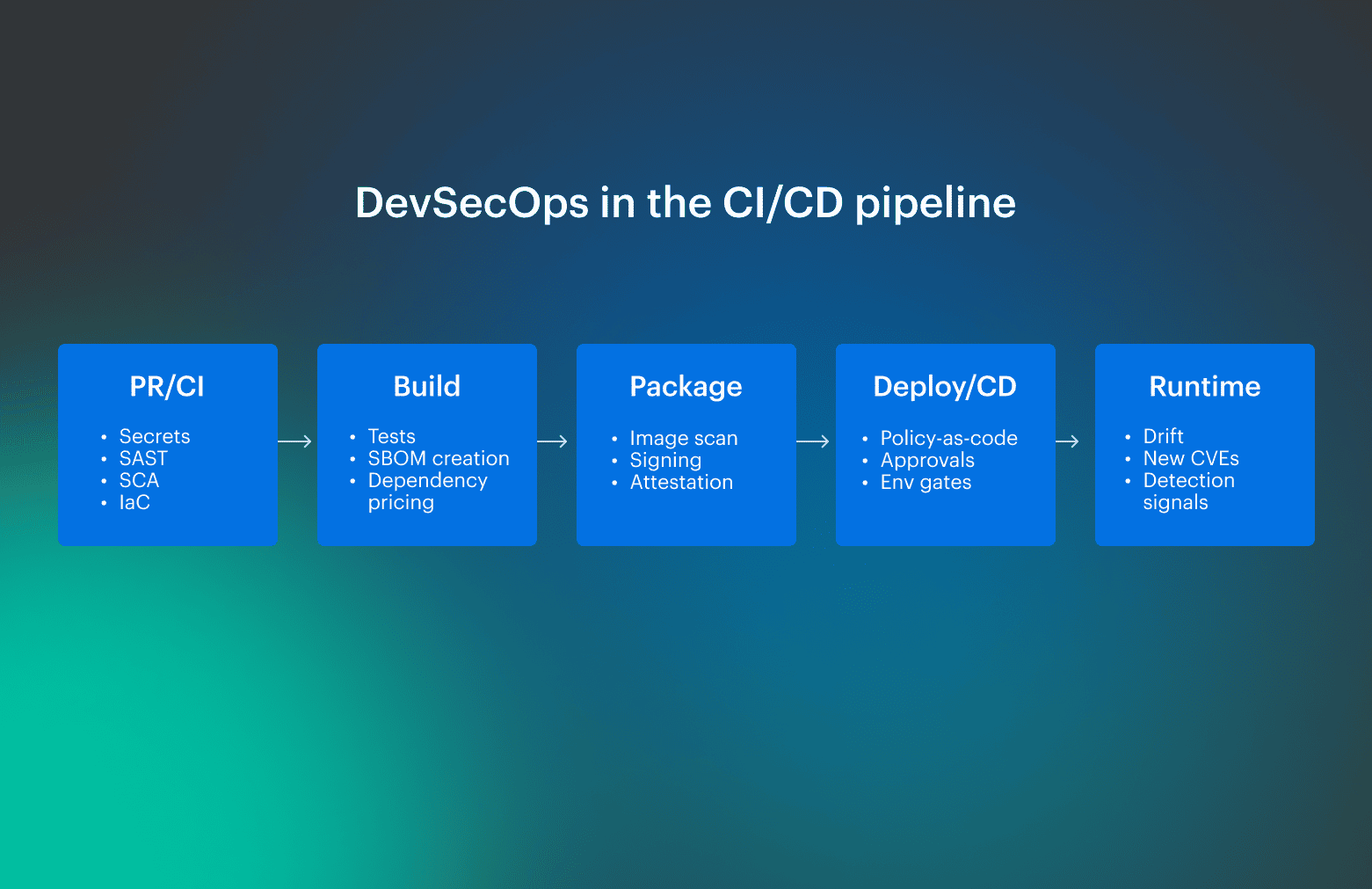Click the Secrets bullet item
This screenshot has width=1372, height=889.
click(x=155, y=436)
